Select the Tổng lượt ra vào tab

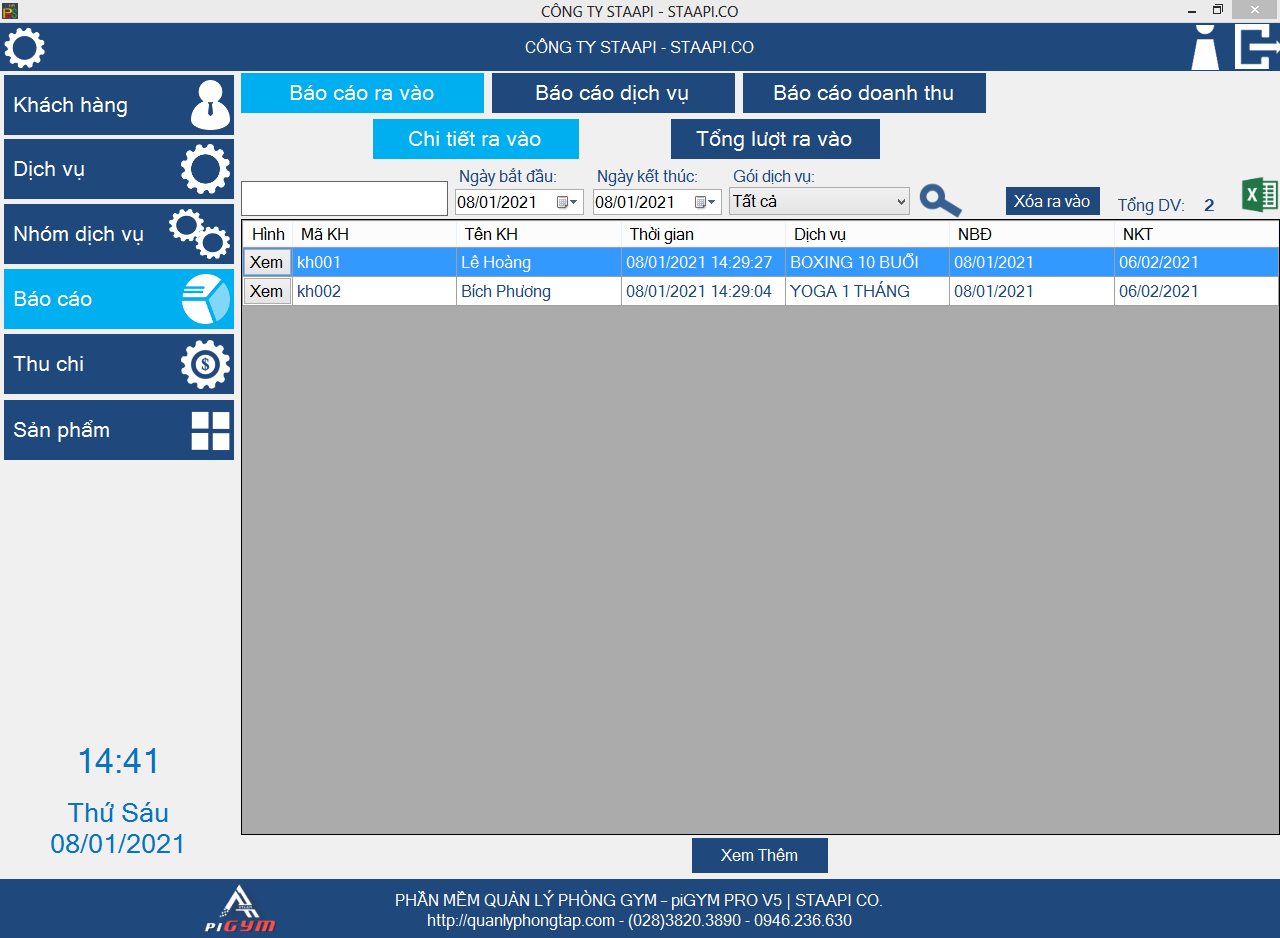click(x=774, y=139)
